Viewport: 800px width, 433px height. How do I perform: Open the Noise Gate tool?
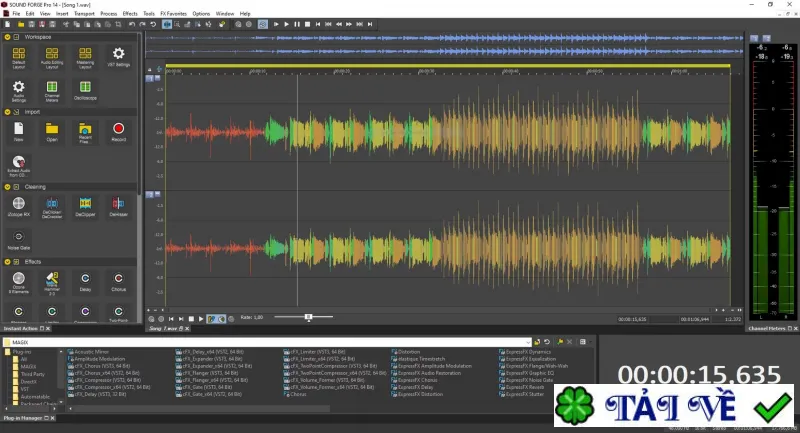point(18,240)
